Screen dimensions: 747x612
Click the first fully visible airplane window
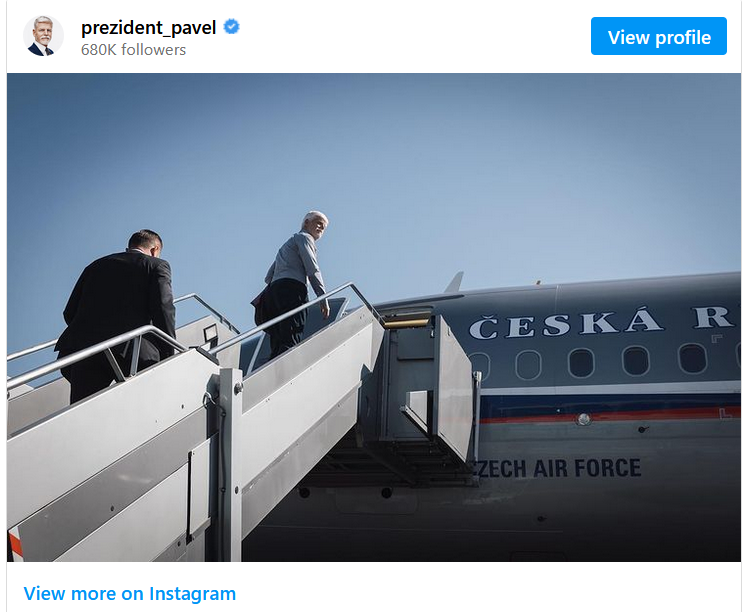[528, 365]
